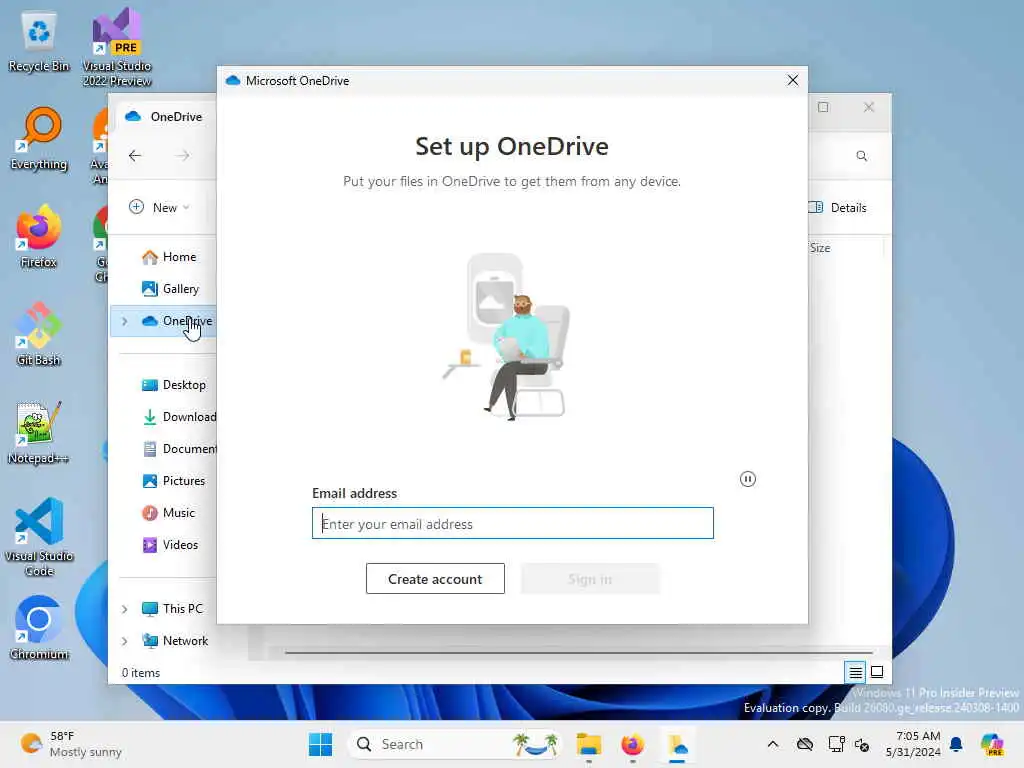Click the OneDrive setup taskbar icon
The height and width of the screenshot is (768, 1024).
677,744
